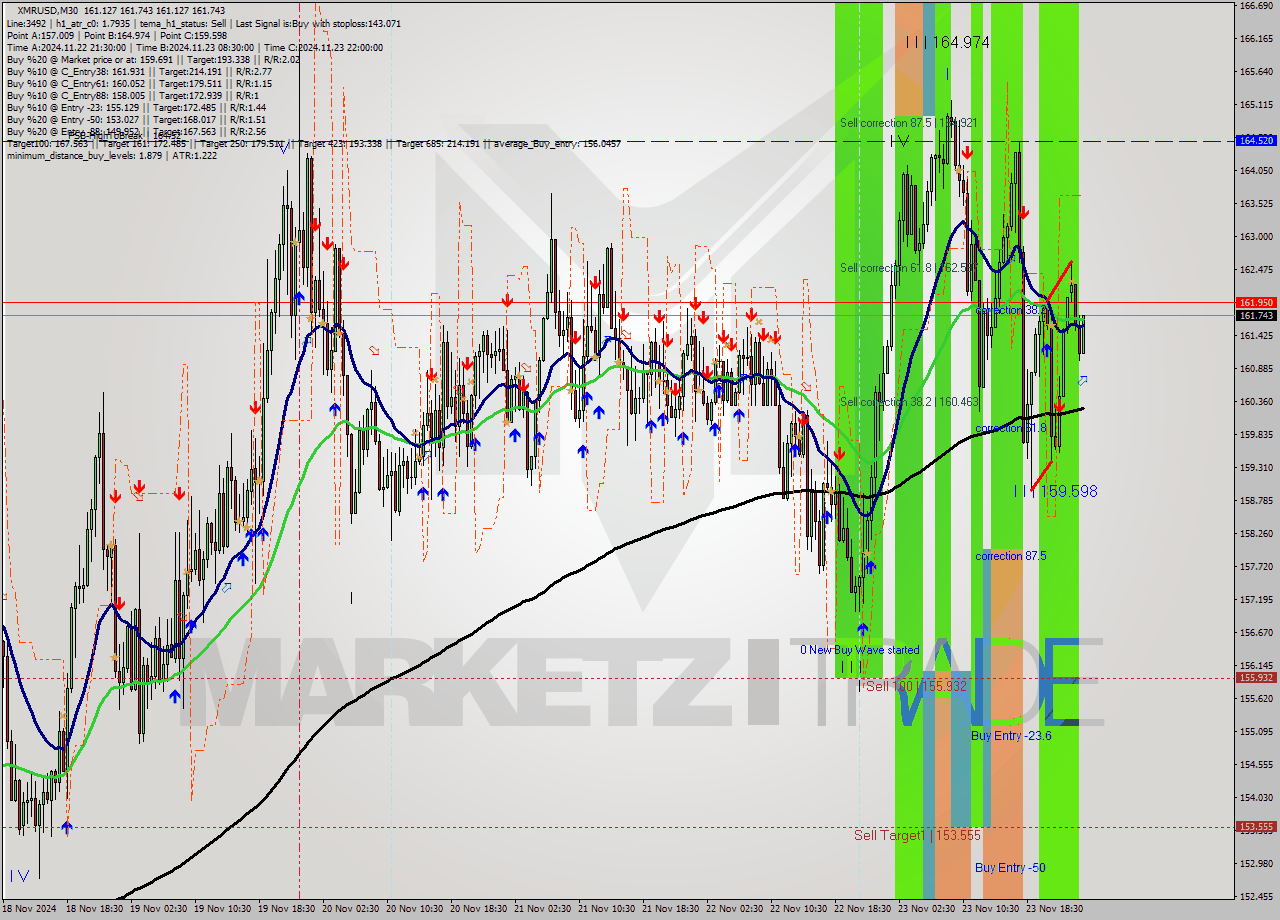Click the 163.000 price axis value
This screenshot has height=920, width=1280.
pyautogui.click(x=1256, y=237)
